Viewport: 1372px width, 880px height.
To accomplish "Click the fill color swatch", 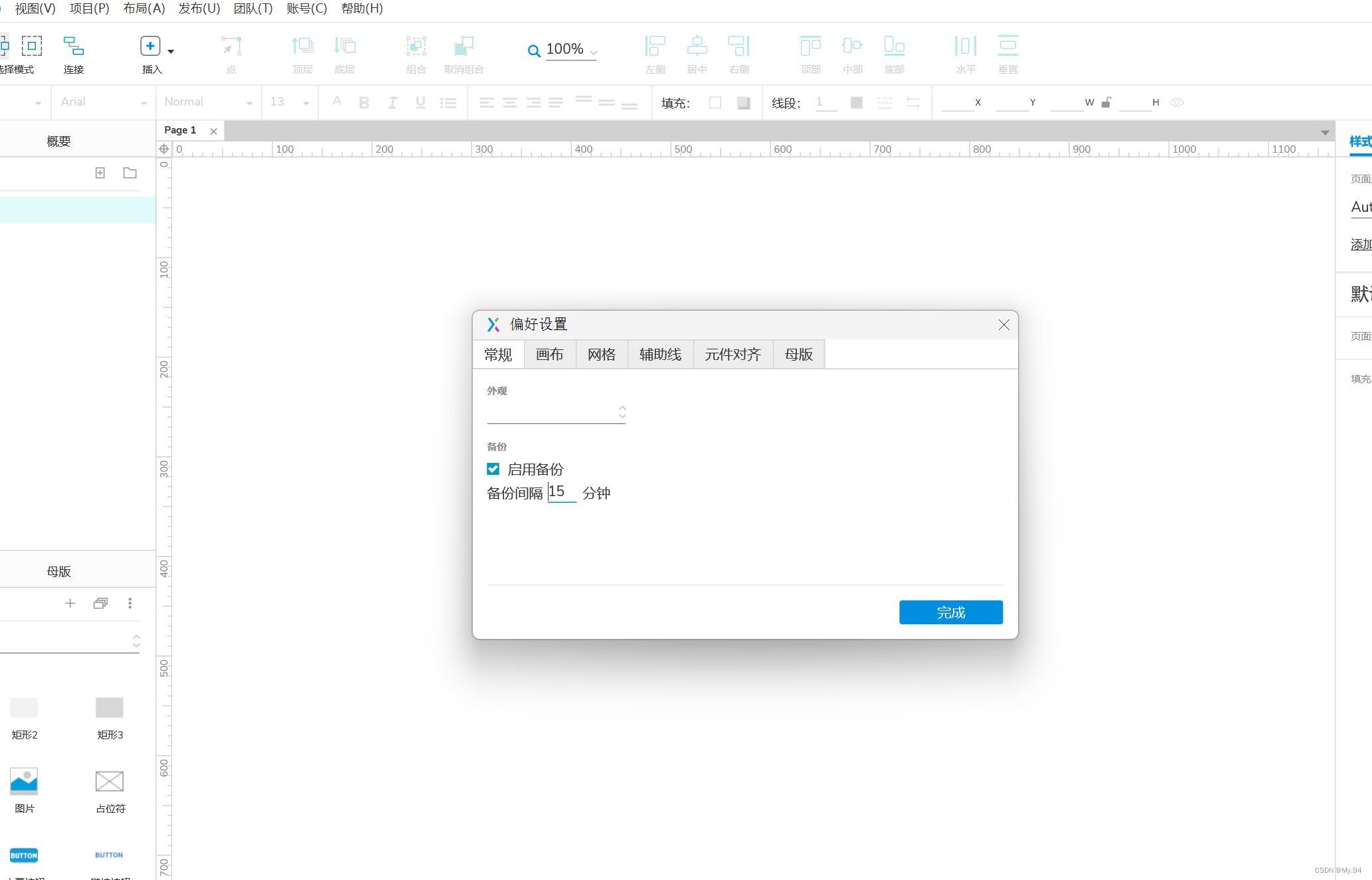I will 715,102.
